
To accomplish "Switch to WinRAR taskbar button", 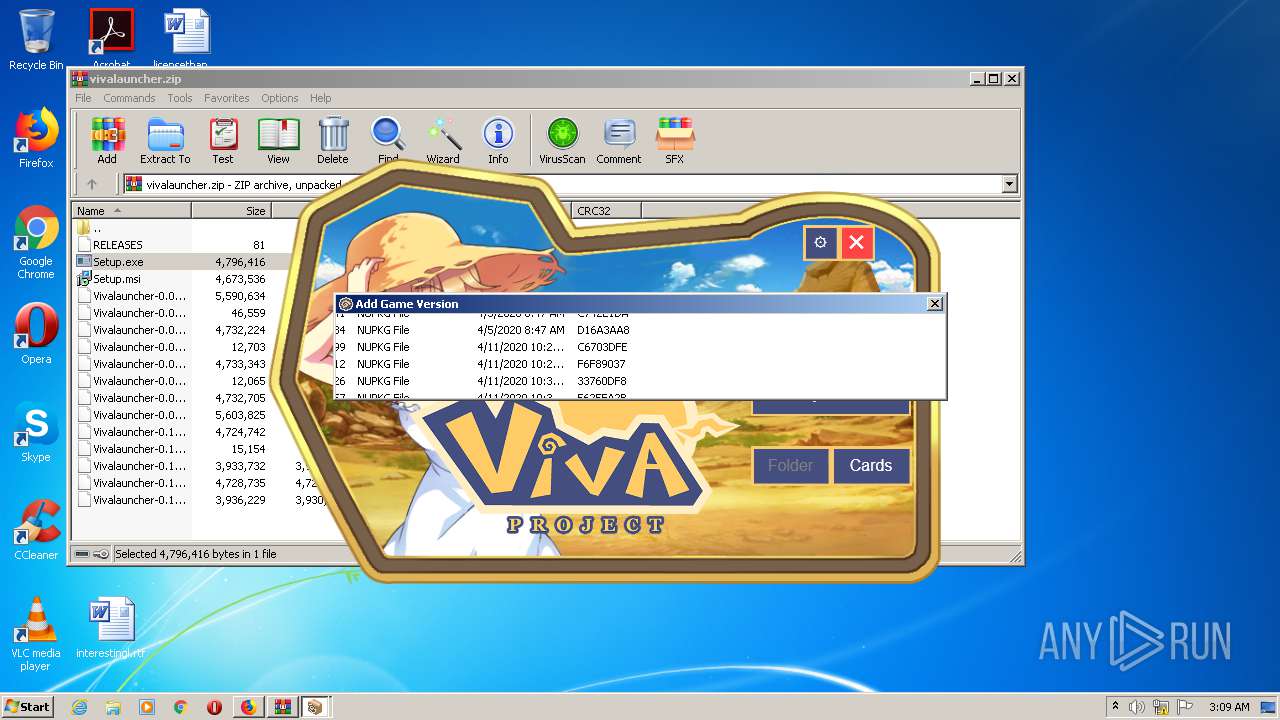I will click(282, 707).
